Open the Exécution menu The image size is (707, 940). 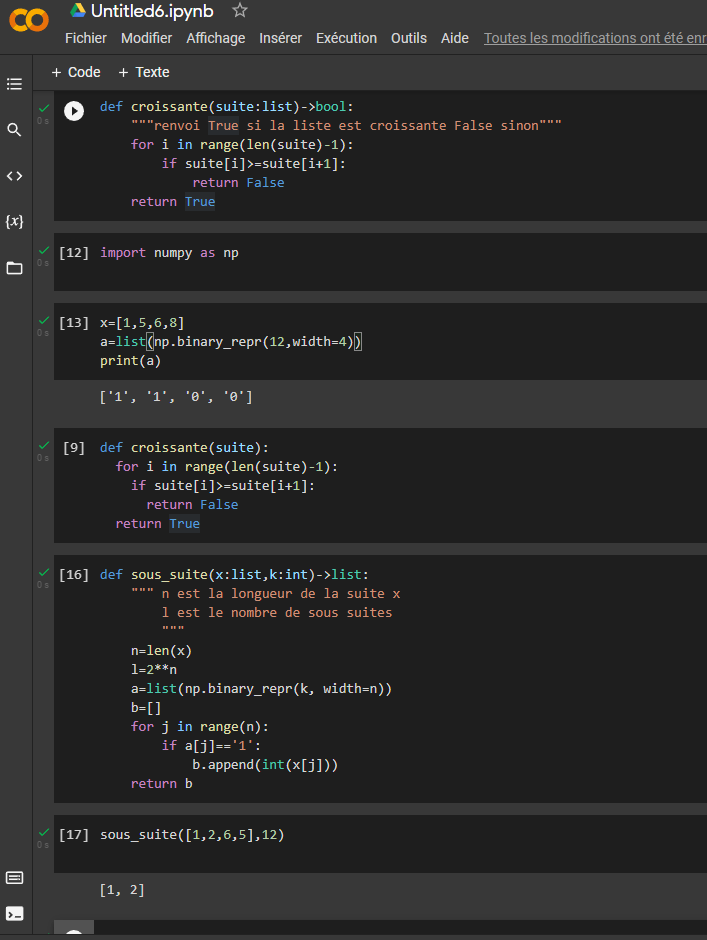(346, 38)
